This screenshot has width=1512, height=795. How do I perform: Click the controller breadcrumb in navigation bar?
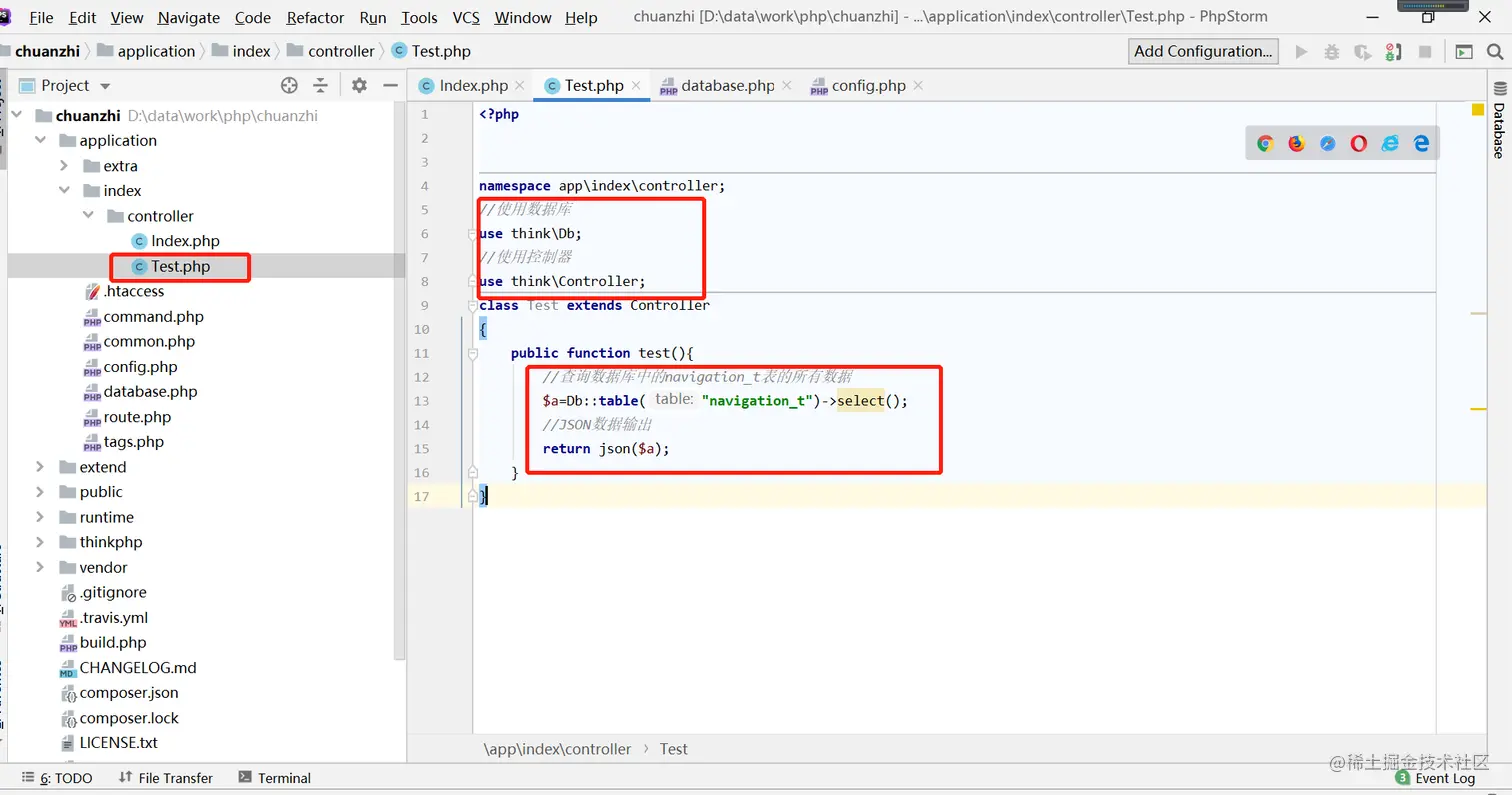(331, 51)
